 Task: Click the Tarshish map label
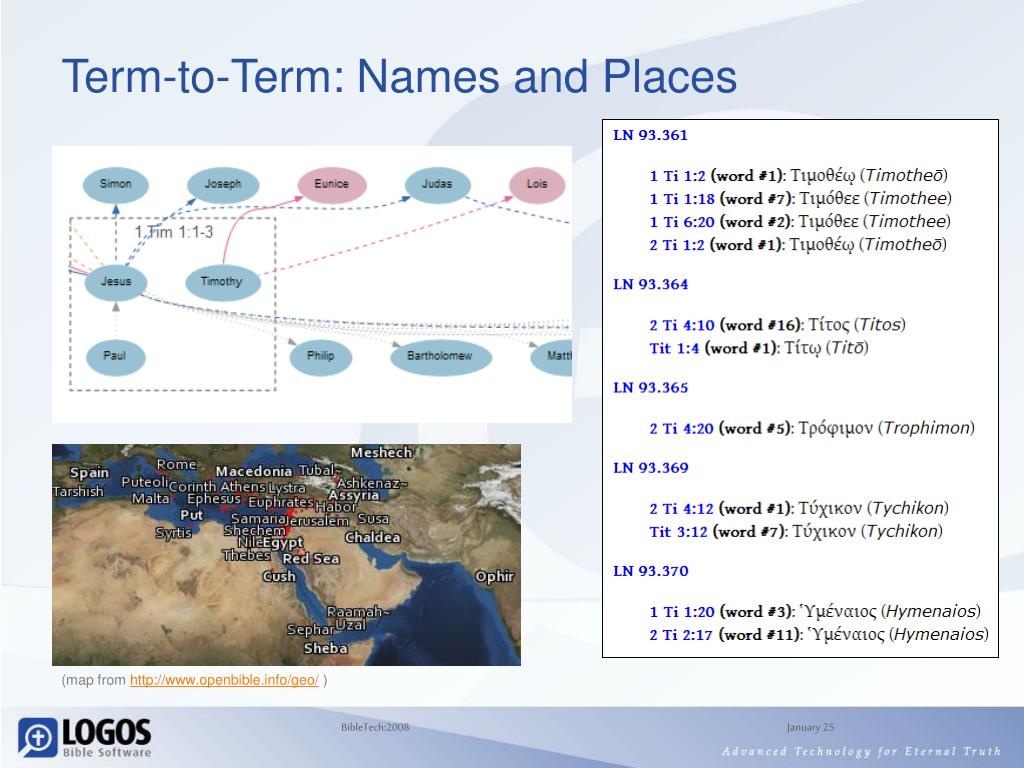(78, 491)
